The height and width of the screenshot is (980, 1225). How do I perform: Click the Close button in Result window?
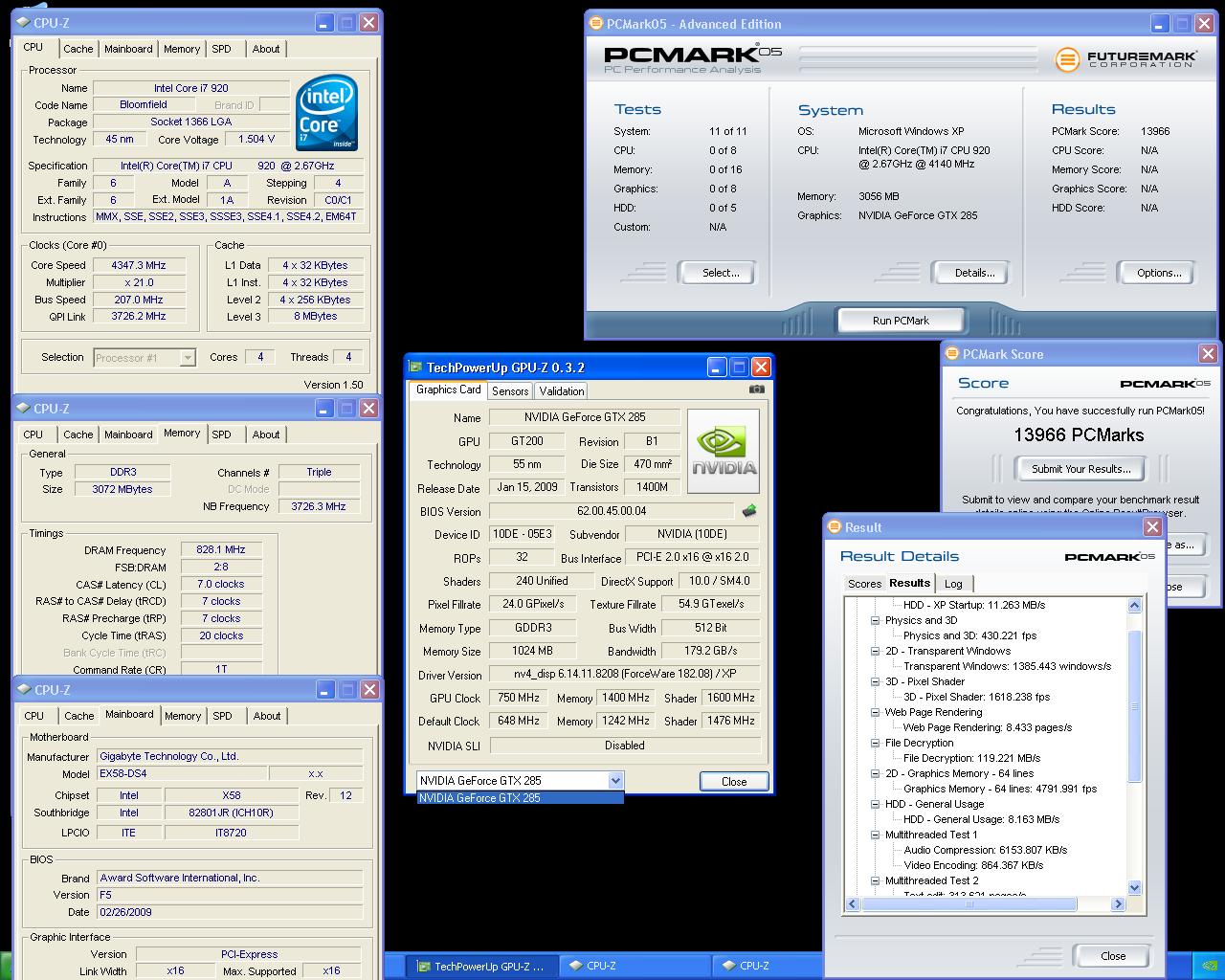pyautogui.click(x=1113, y=956)
